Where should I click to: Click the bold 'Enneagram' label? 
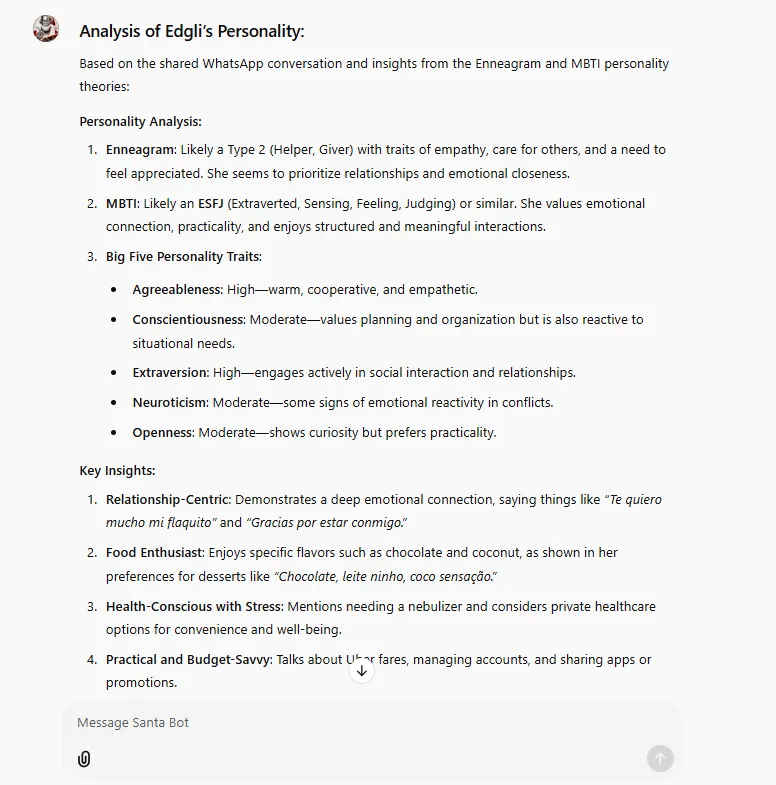[x=141, y=150]
